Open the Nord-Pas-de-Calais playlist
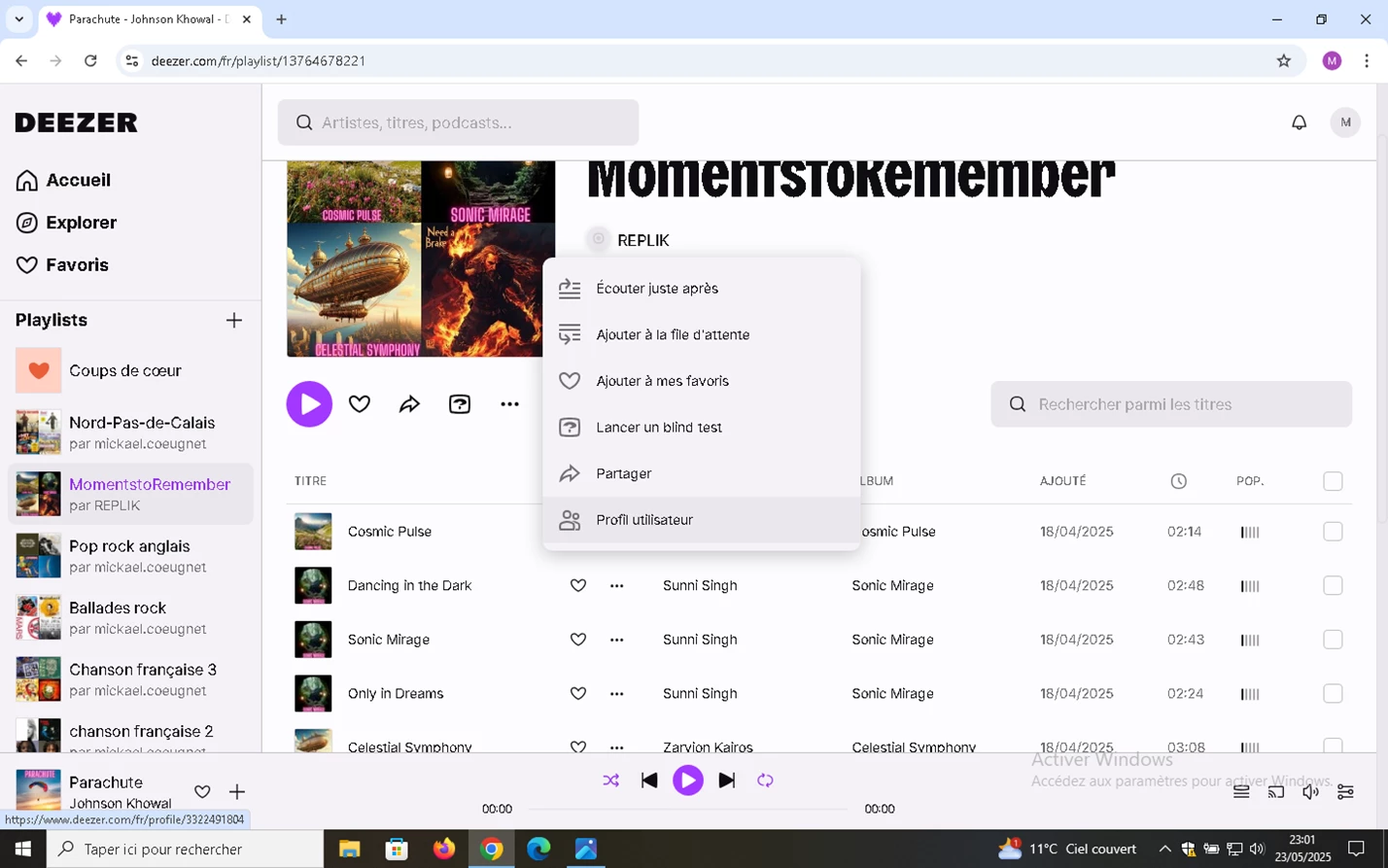 130,433
